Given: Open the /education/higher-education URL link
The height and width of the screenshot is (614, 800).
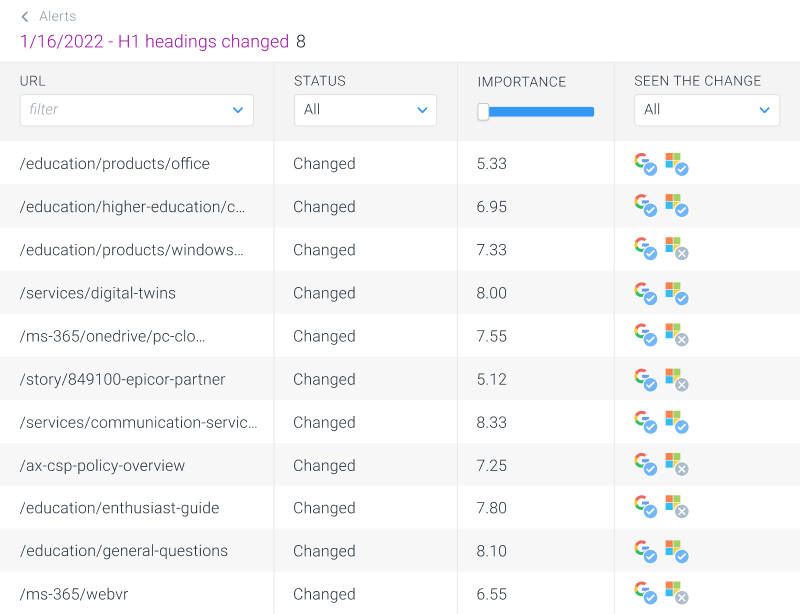Looking at the screenshot, I should tap(132, 207).
